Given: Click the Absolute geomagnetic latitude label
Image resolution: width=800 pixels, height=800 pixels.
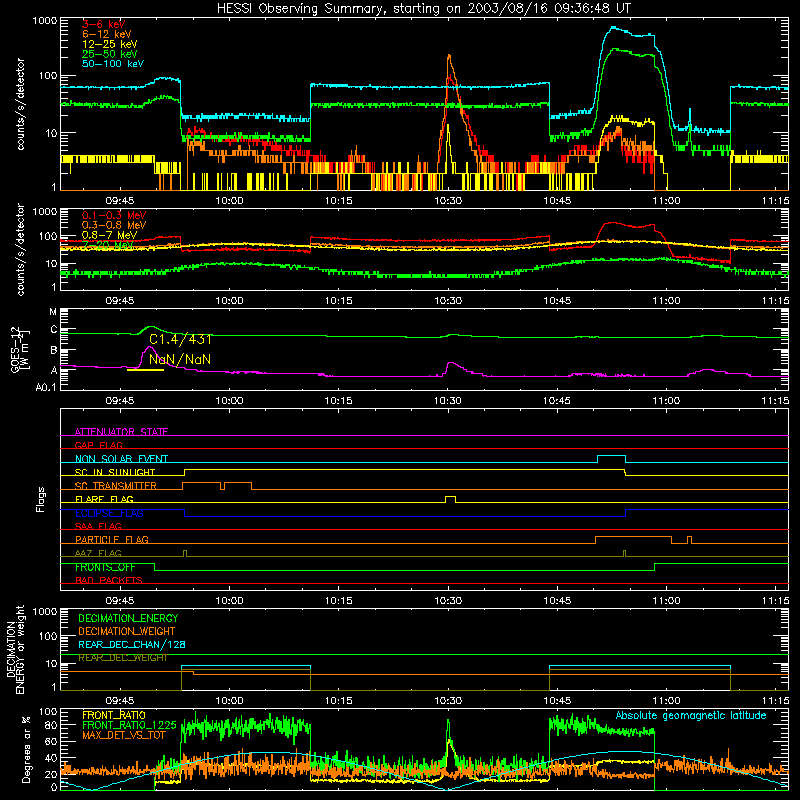Looking at the screenshot, I should [691, 716].
